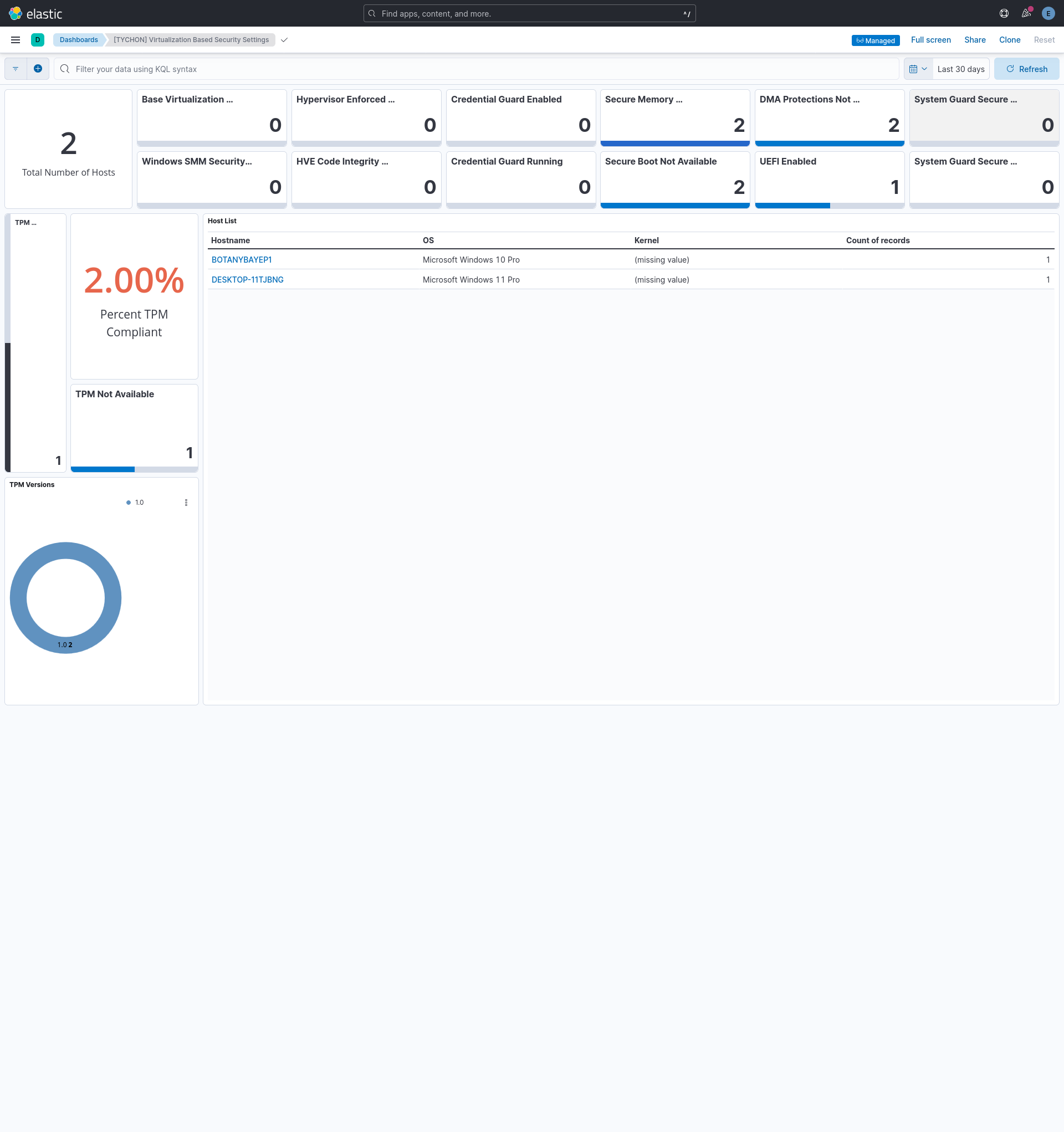Focus the Find apps search box
Screen dimensions: 1064x1132
click(529, 13)
